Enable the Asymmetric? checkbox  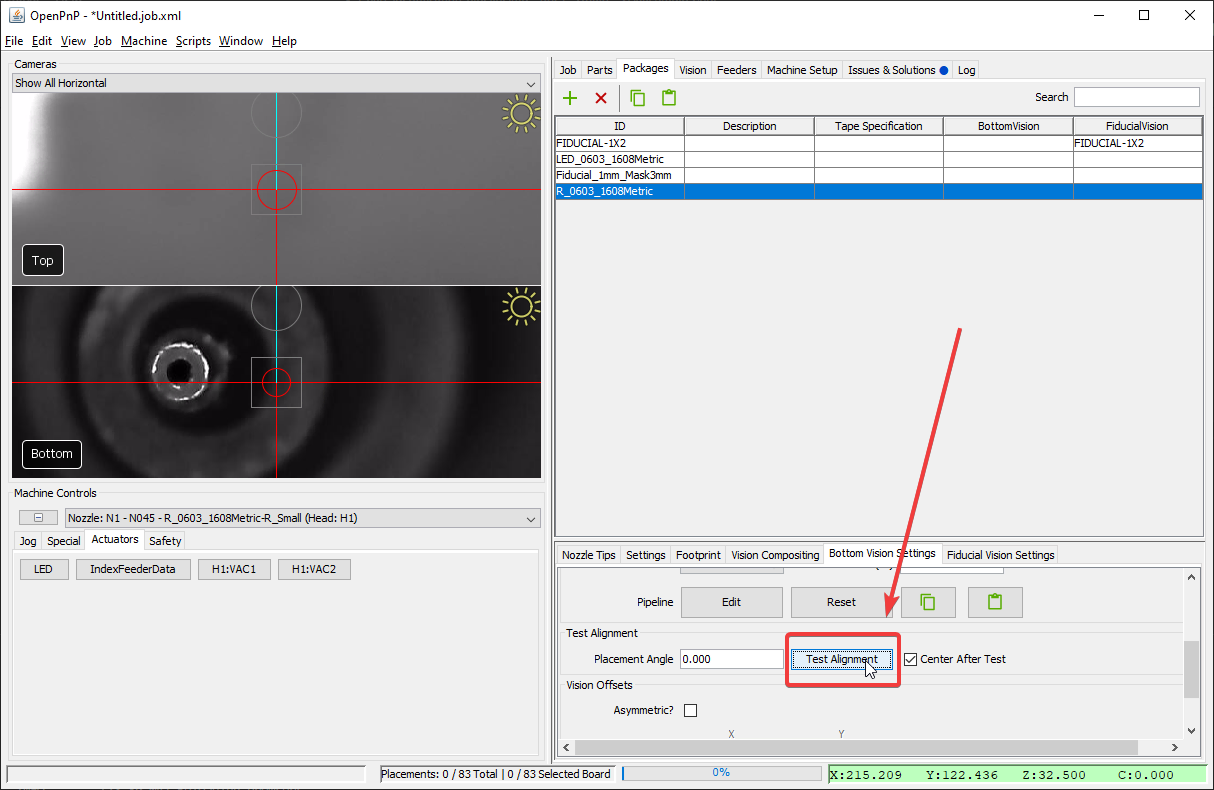[x=690, y=711]
